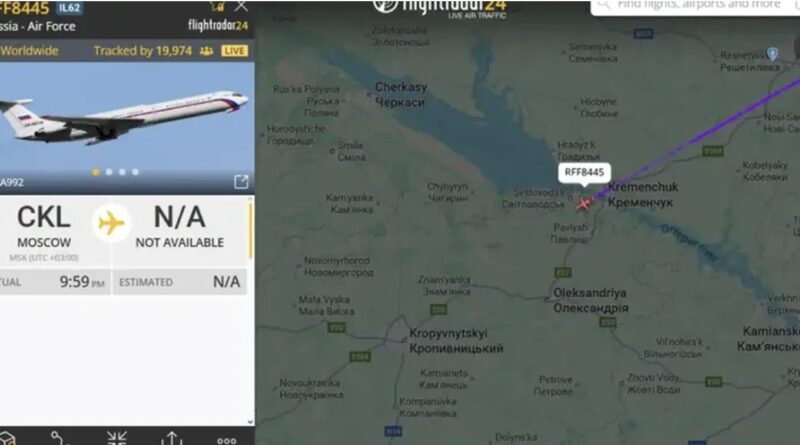Open aircraft photo in external link icon
800x445 pixels.
click(241, 182)
